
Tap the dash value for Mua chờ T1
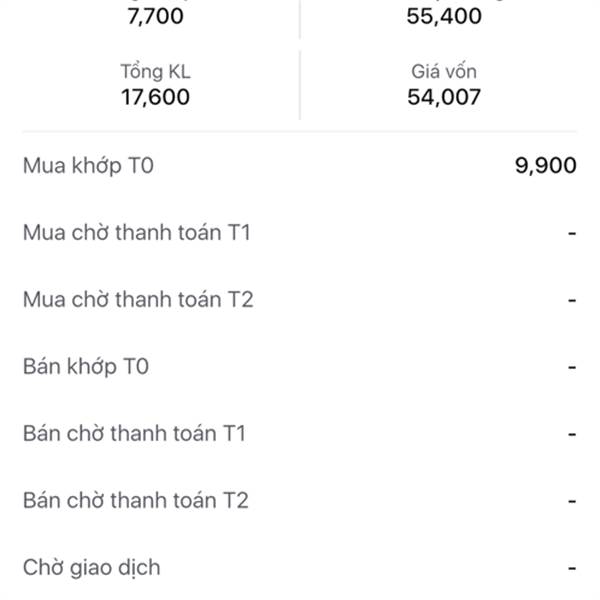[572, 233]
